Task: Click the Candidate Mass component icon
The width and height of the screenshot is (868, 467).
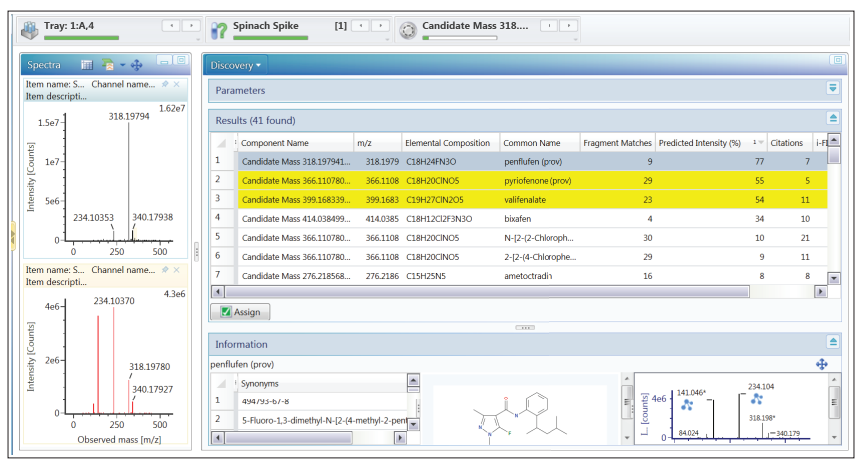Action: click(408, 30)
